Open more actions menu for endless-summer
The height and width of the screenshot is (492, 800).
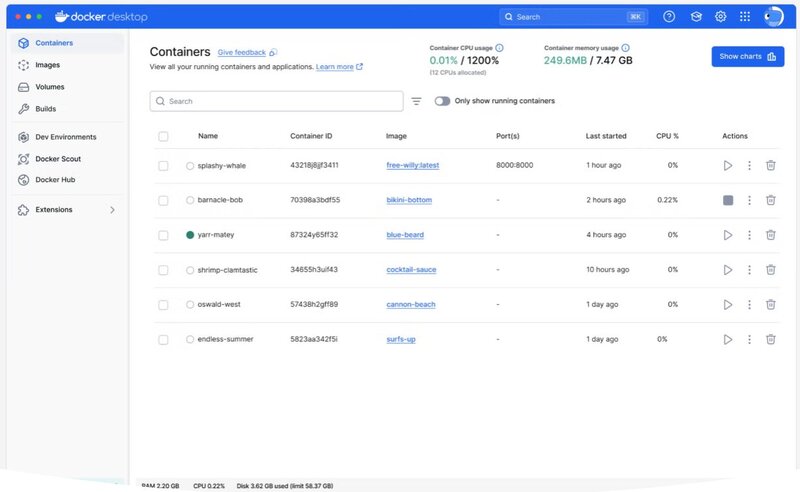tap(749, 339)
